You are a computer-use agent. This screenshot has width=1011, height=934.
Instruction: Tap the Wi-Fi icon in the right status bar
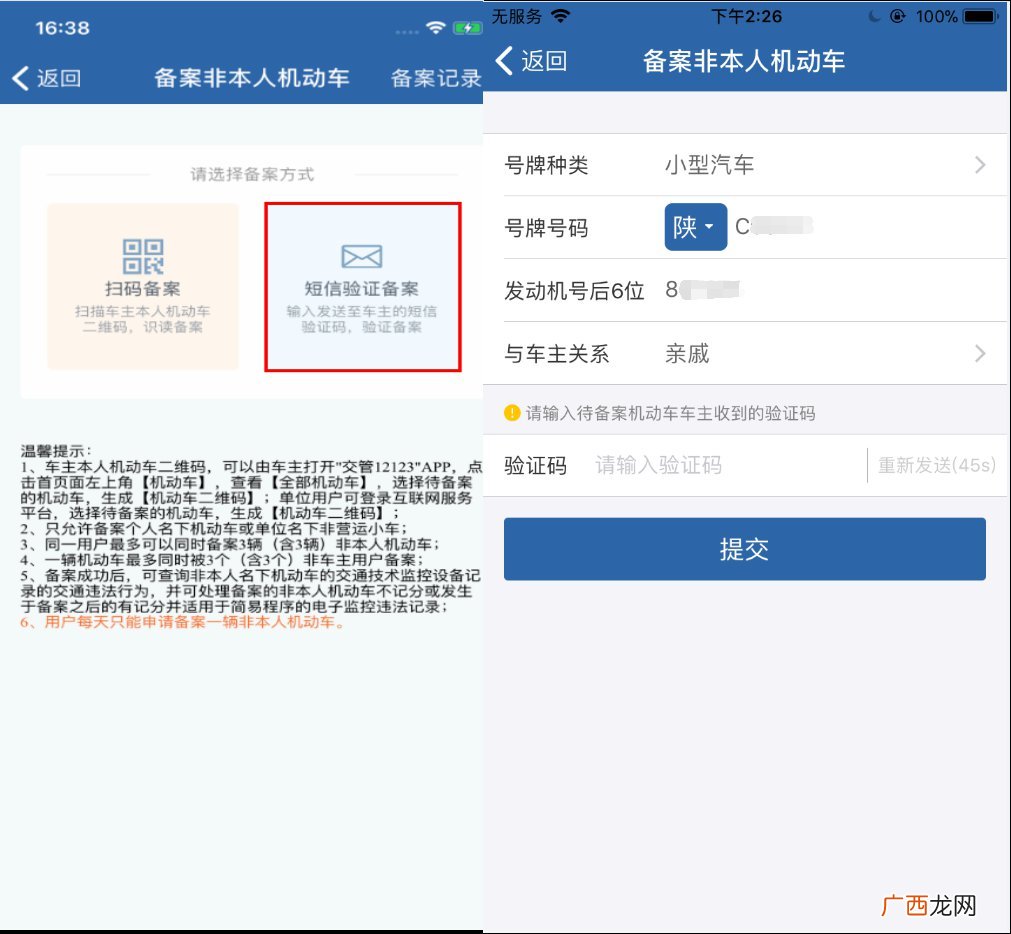click(560, 15)
